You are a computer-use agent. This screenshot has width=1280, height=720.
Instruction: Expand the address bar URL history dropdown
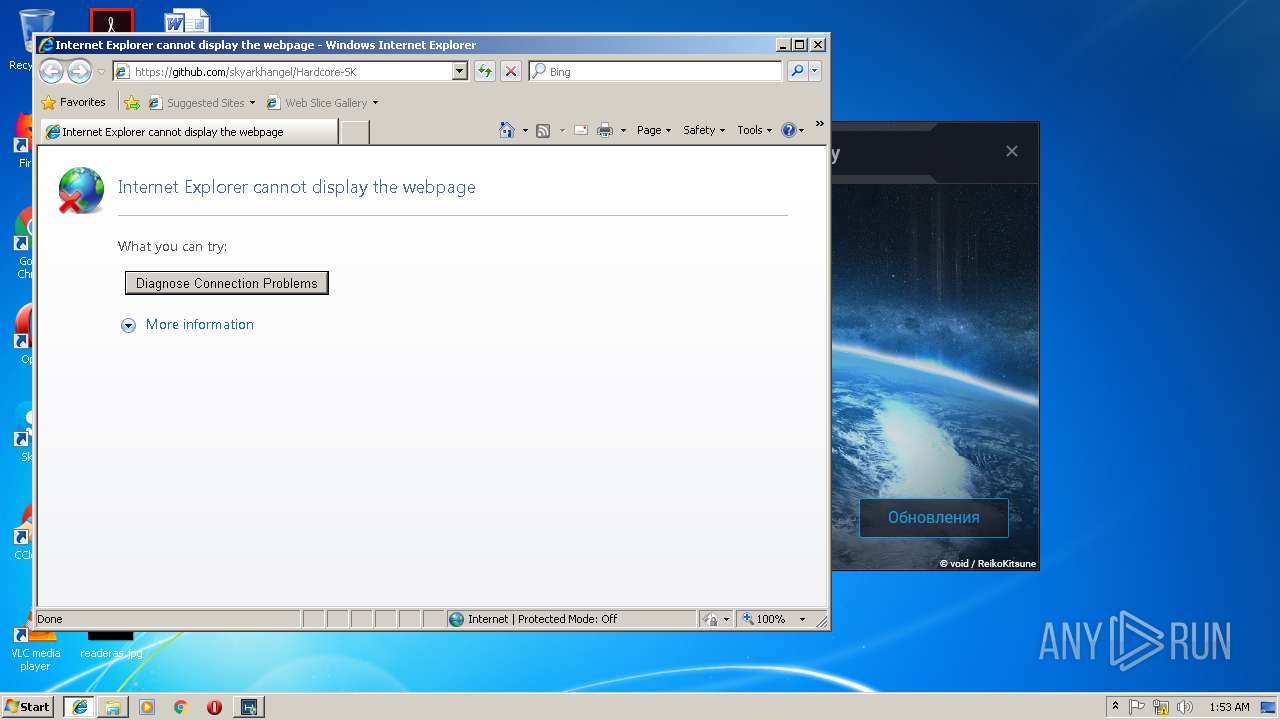coord(460,72)
